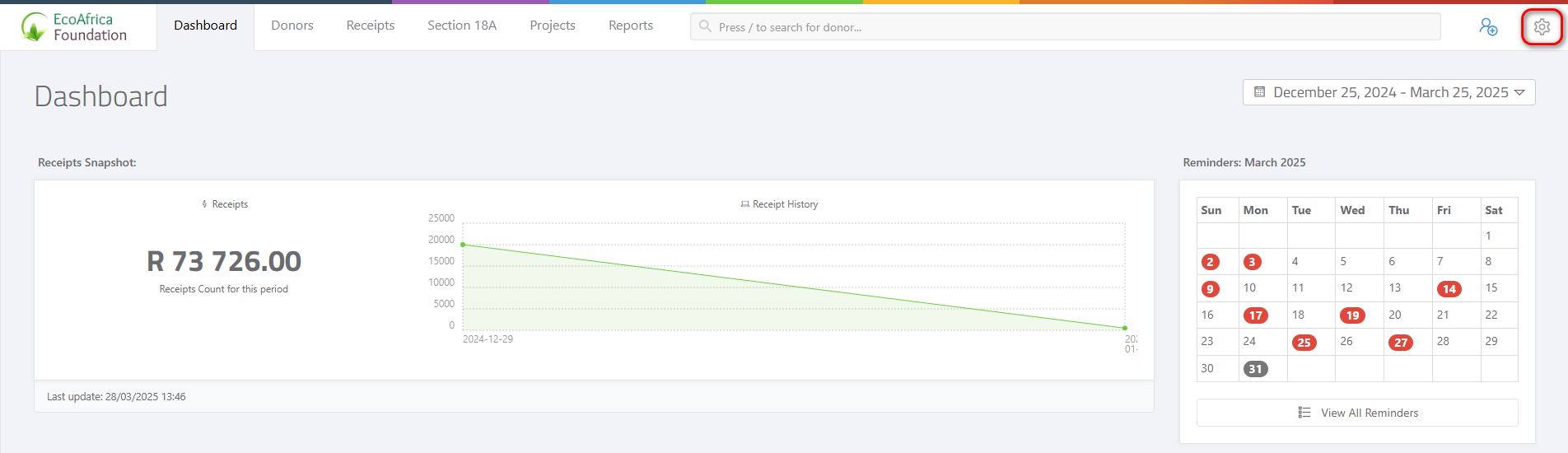Viewport: 1568px width, 453px height.
Task: Go to Section 18A tab
Action: click(x=462, y=26)
